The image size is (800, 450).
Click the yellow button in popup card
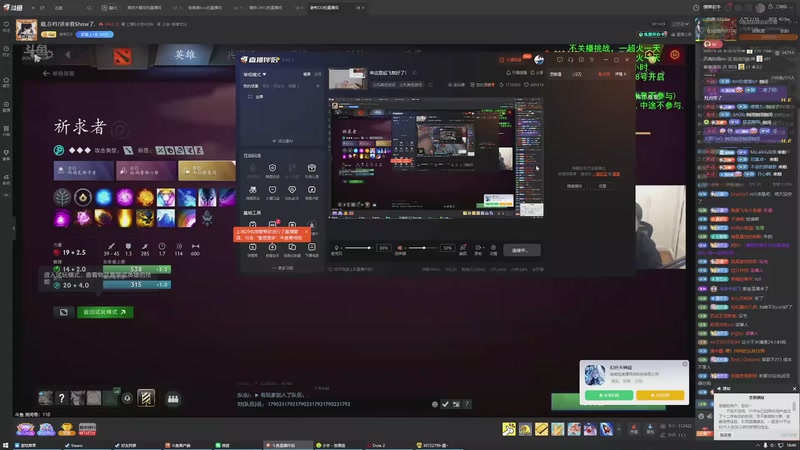tap(660, 395)
